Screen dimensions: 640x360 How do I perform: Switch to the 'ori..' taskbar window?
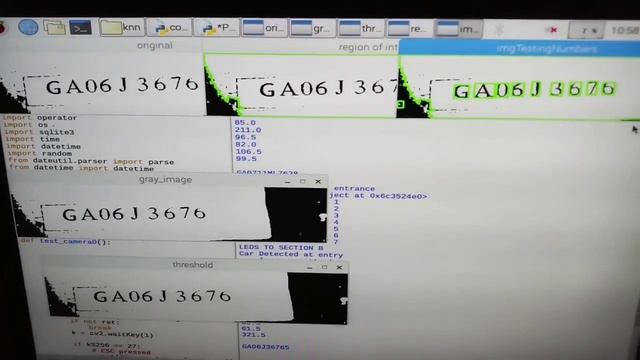264,28
